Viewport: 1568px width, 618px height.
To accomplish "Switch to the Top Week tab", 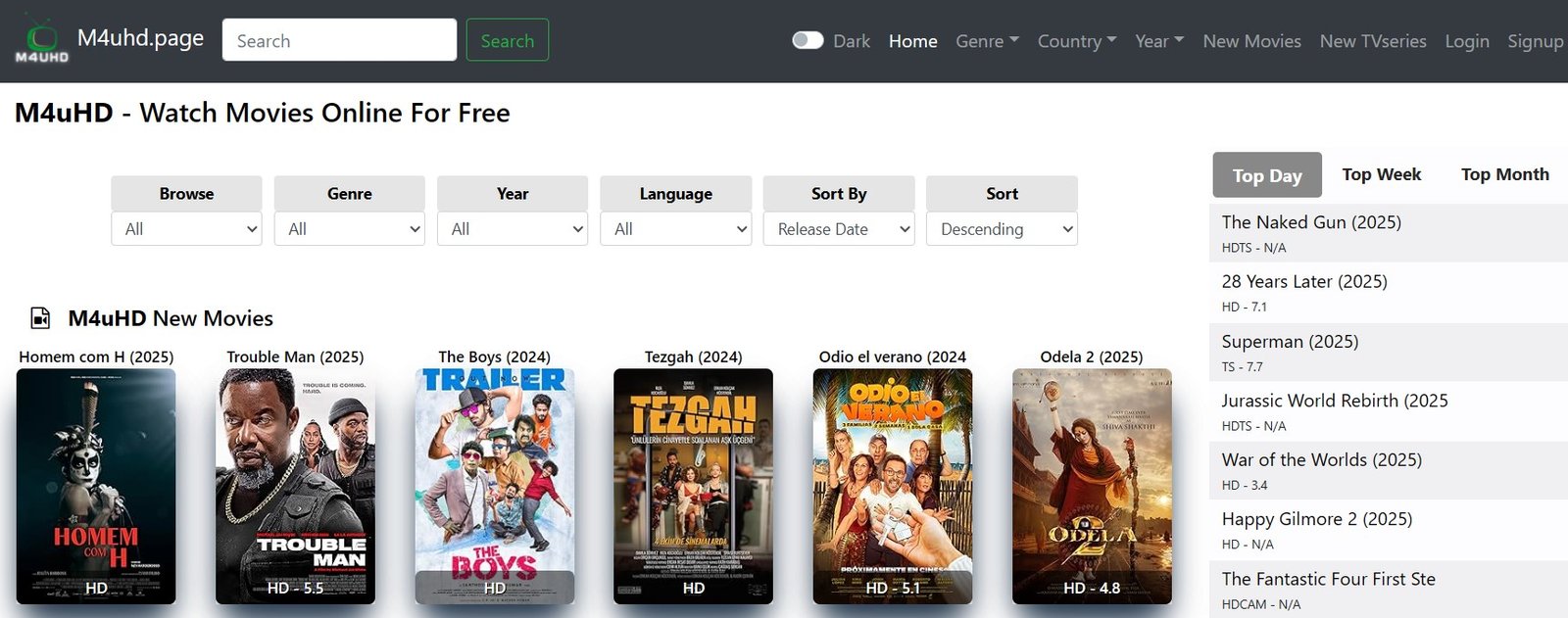I will click(1381, 174).
